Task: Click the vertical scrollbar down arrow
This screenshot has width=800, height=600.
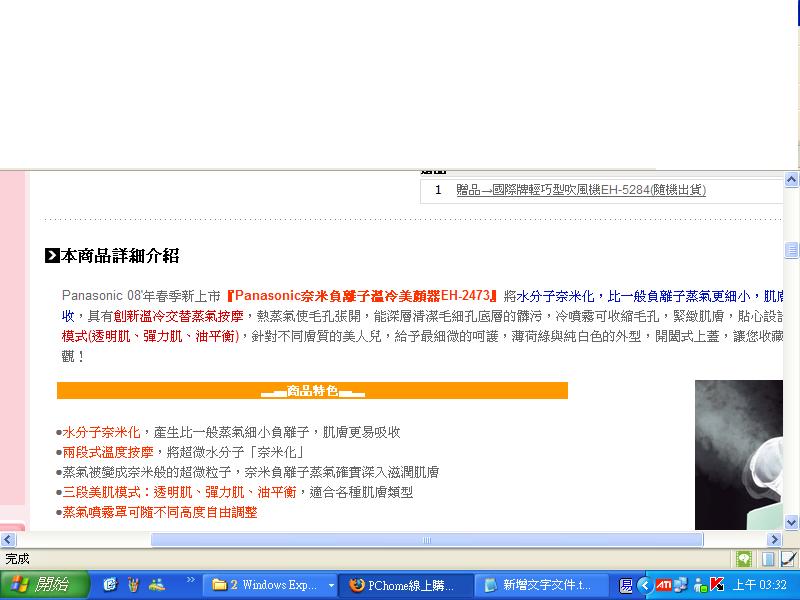Action: (791, 522)
